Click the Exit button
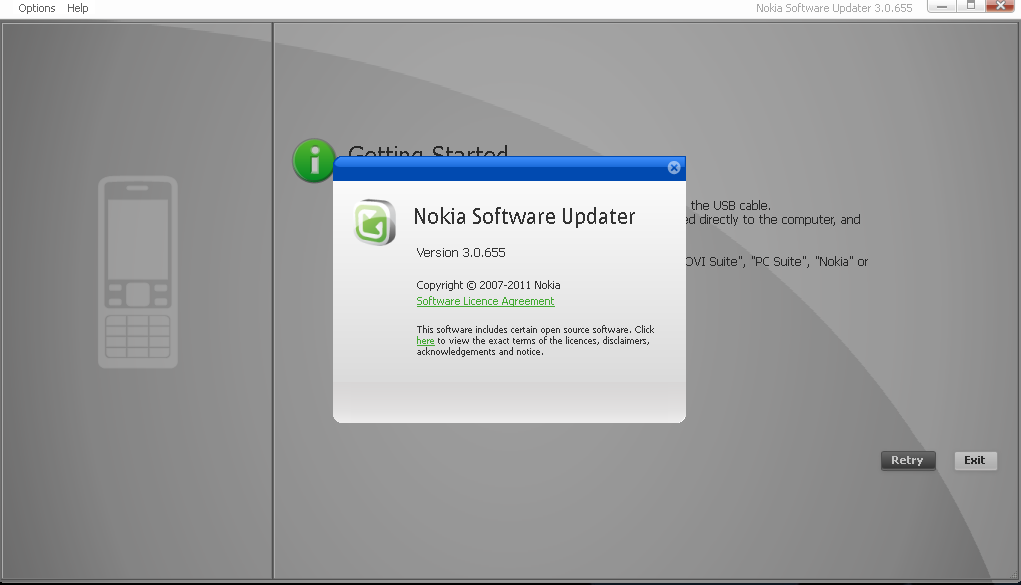The image size is (1021, 585). click(975, 460)
